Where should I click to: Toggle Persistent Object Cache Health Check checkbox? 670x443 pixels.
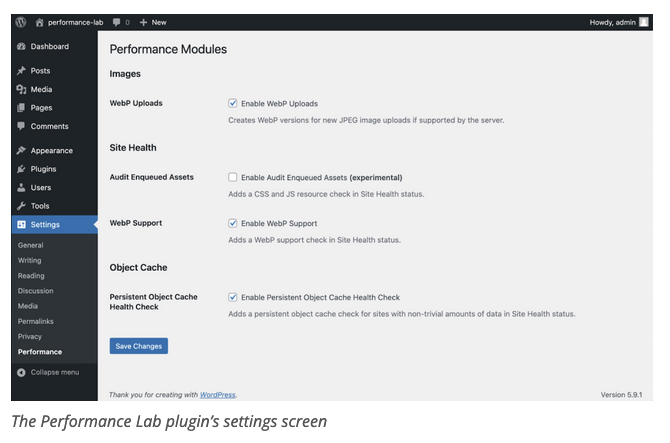[x=232, y=297]
